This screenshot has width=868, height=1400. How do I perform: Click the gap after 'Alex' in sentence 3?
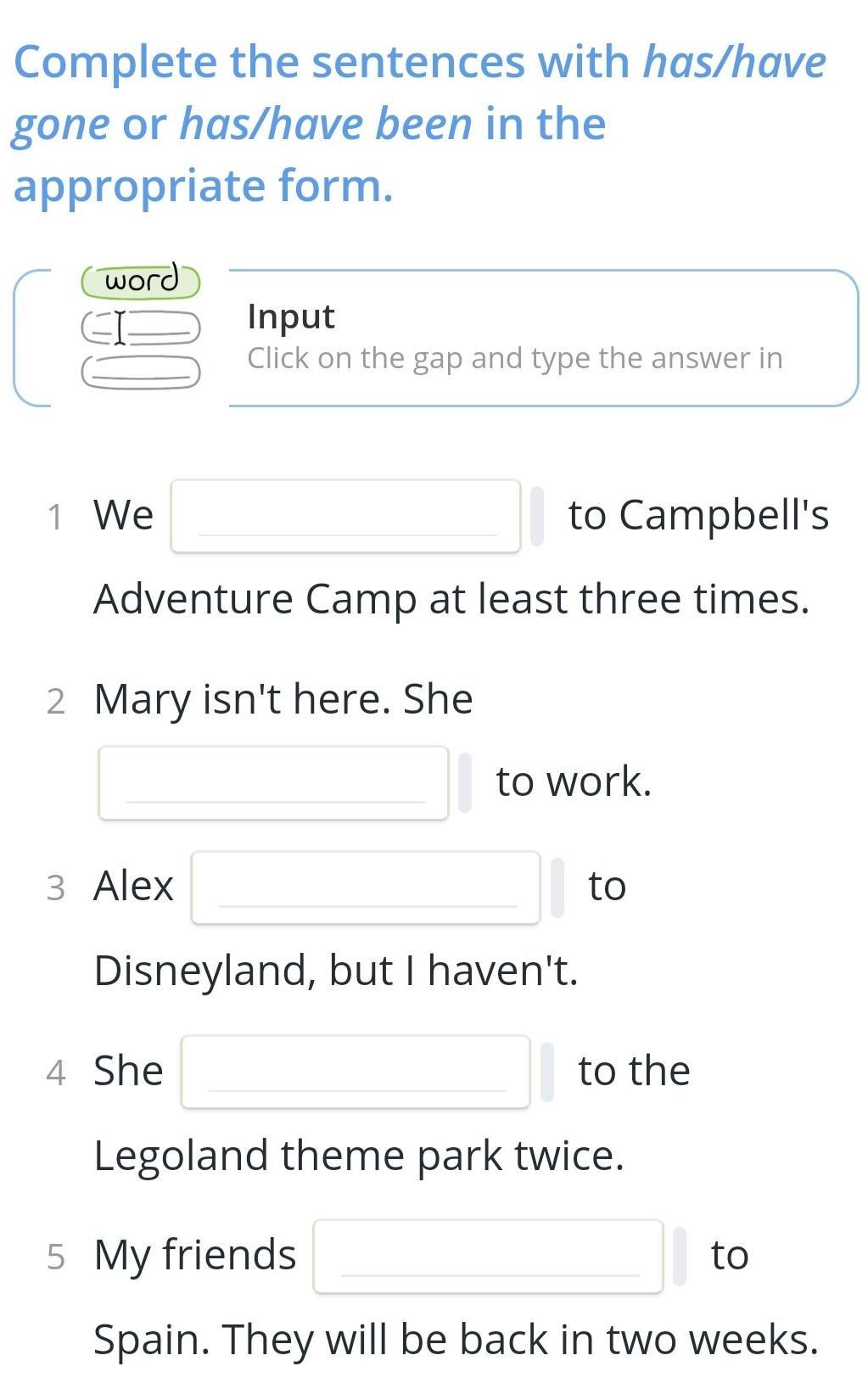(366, 888)
